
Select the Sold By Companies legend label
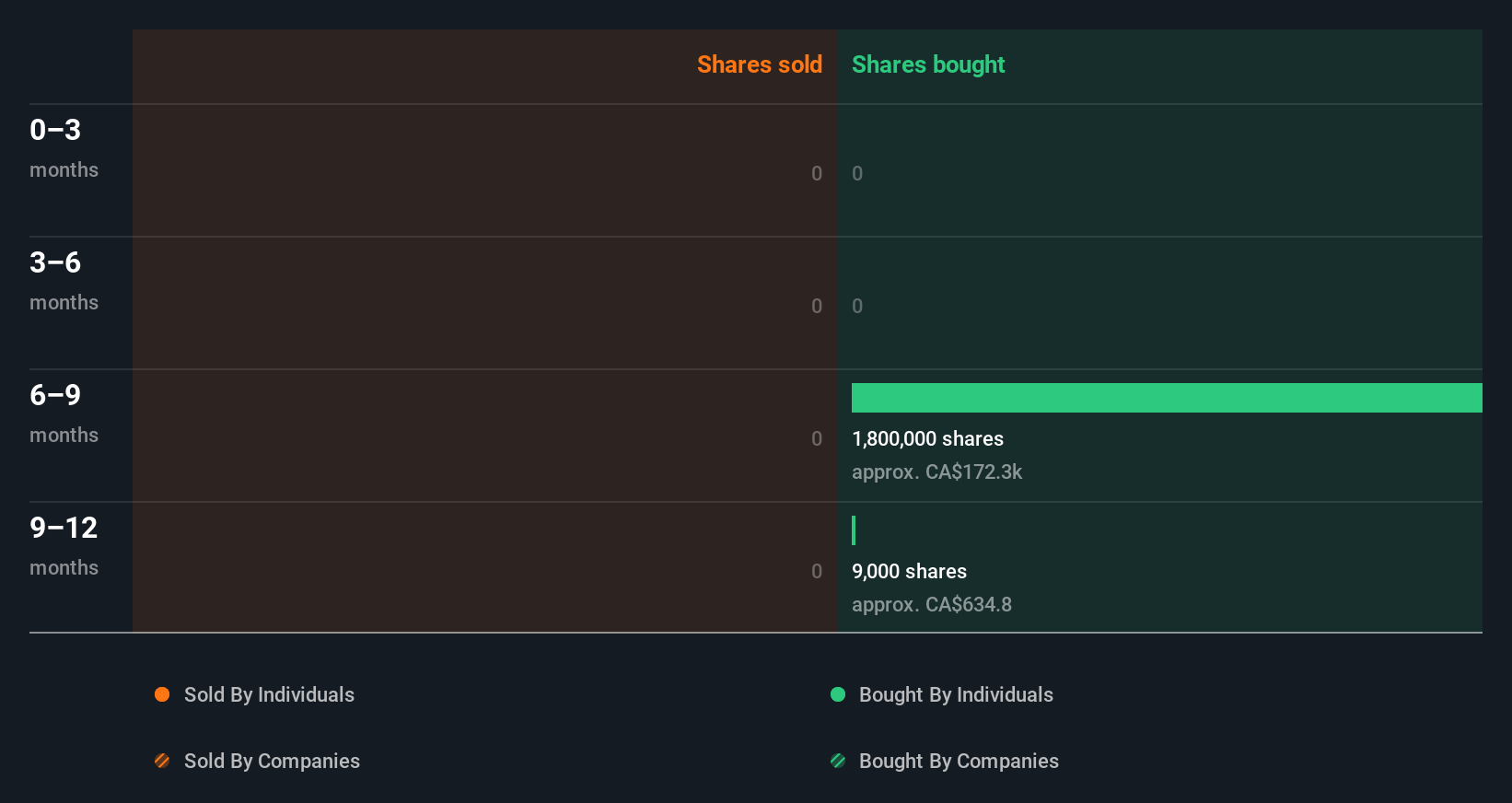click(x=272, y=761)
